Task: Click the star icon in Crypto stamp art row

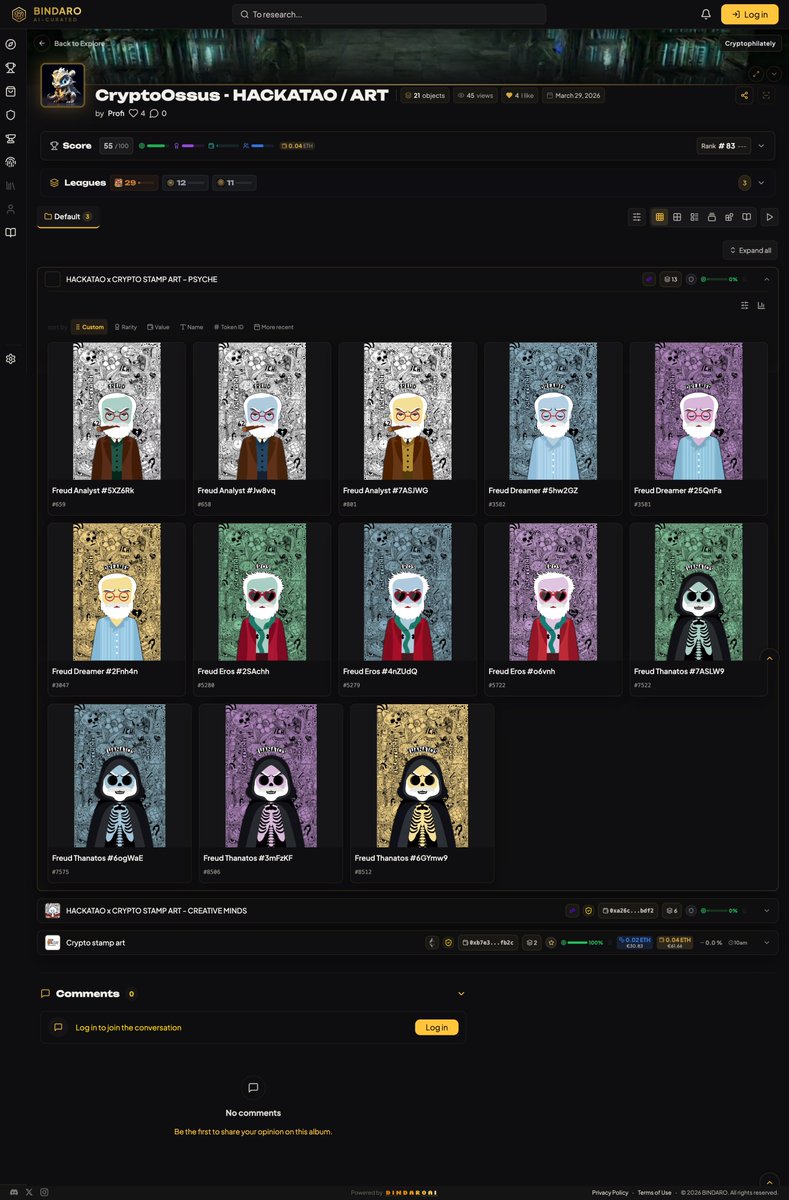Action: [550, 942]
